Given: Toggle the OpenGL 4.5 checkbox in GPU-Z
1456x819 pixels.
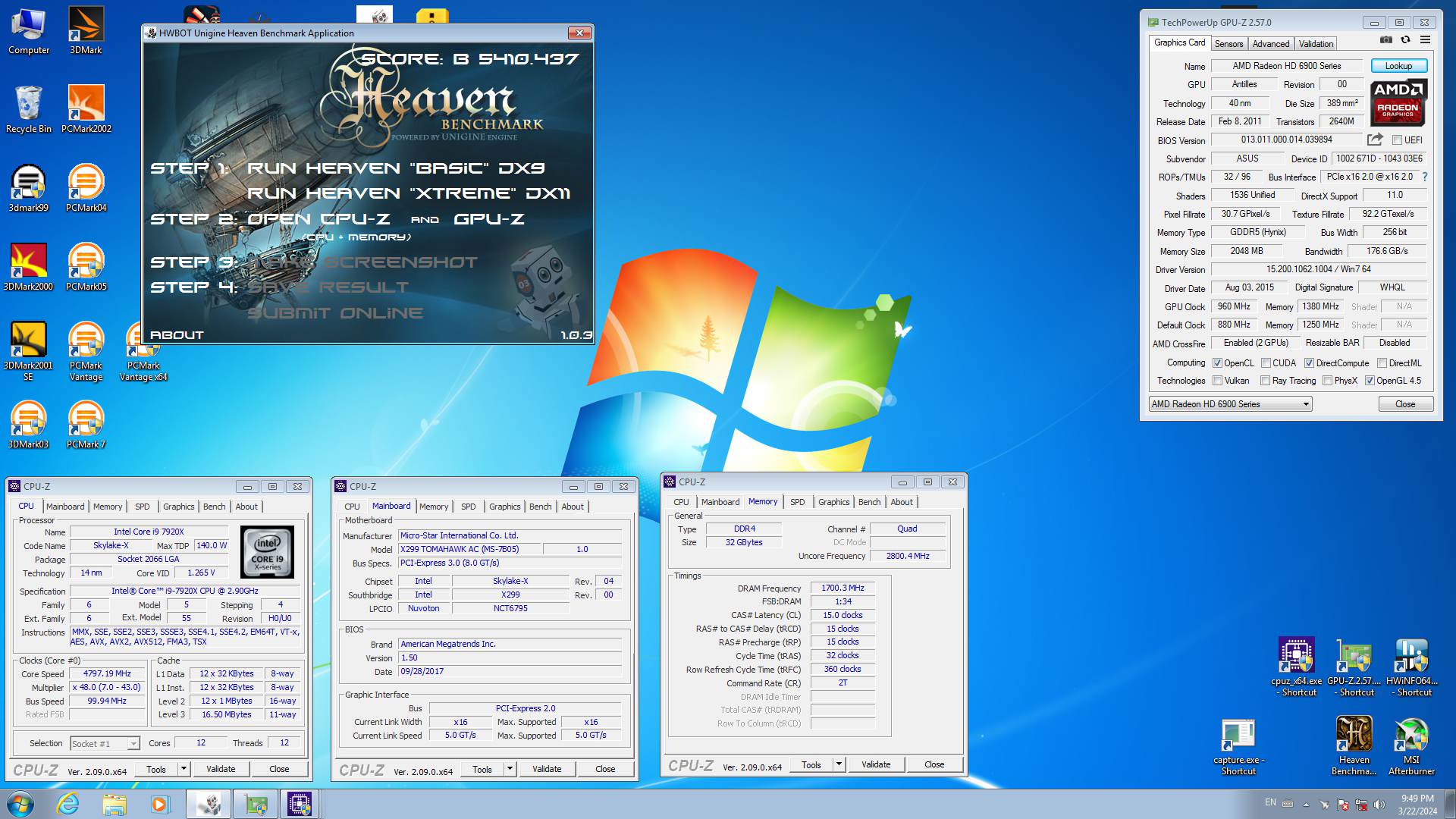Looking at the screenshot, I should (x=1370, y=381).
